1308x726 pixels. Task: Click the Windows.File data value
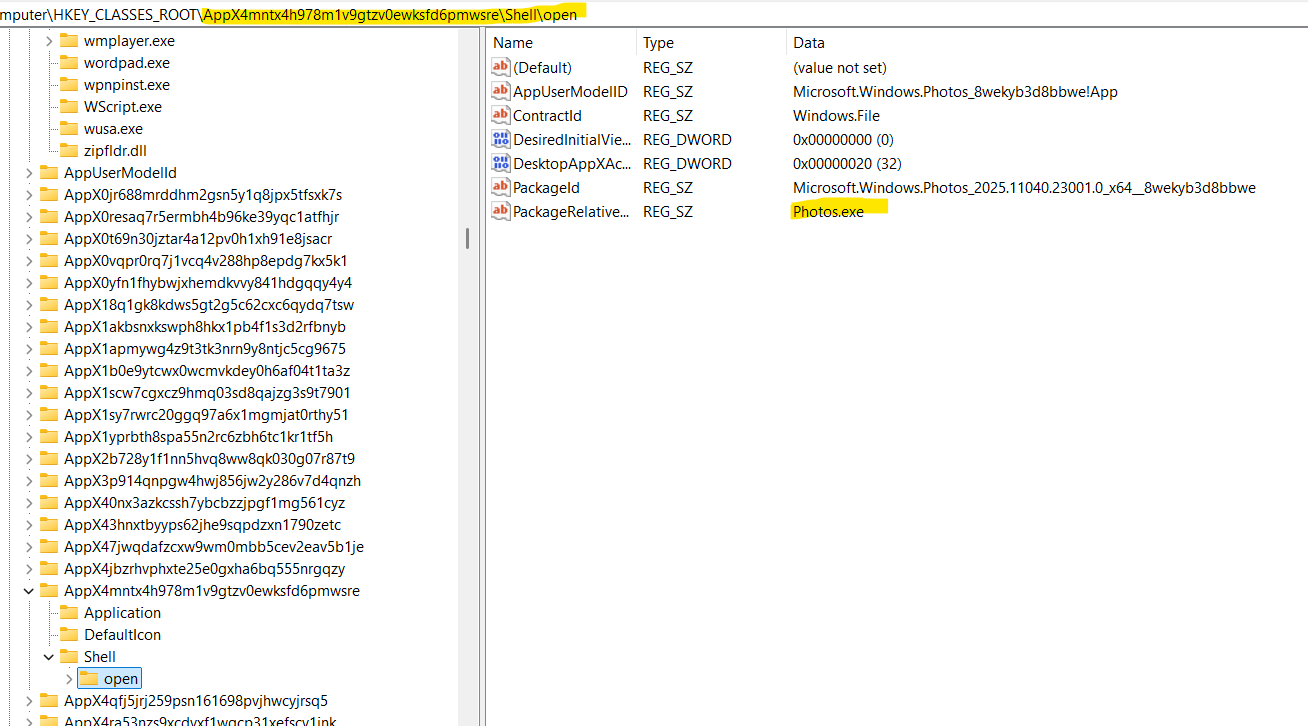836,115
